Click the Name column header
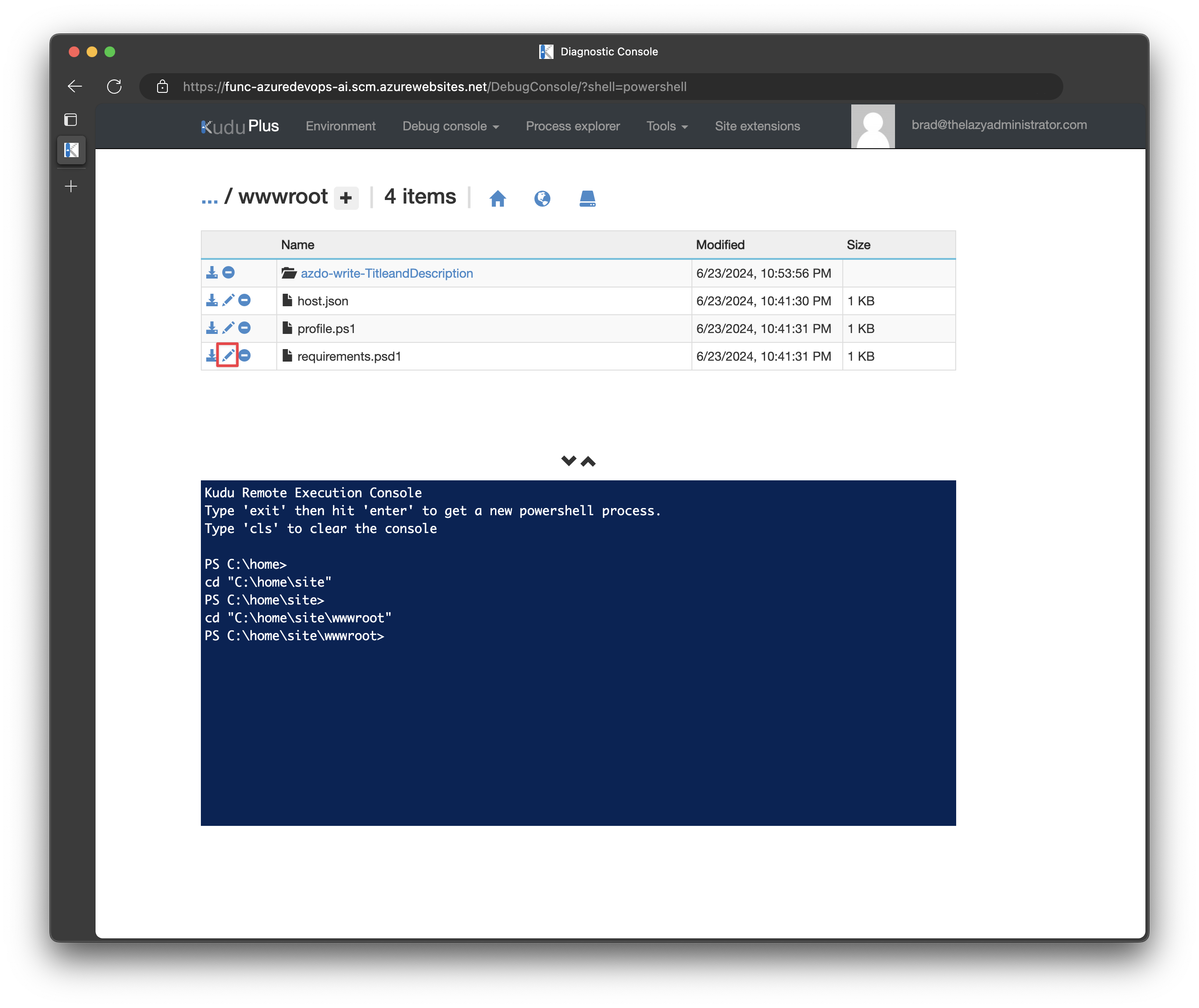This screenshot has width=1199, height=1008. pyautogui.click(x=298, y=245)
